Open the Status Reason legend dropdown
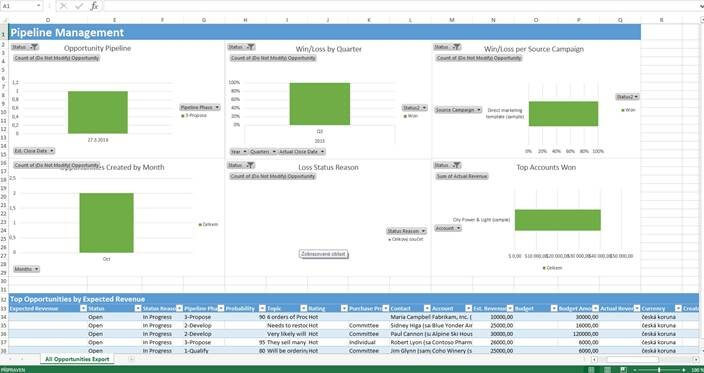 406,231
